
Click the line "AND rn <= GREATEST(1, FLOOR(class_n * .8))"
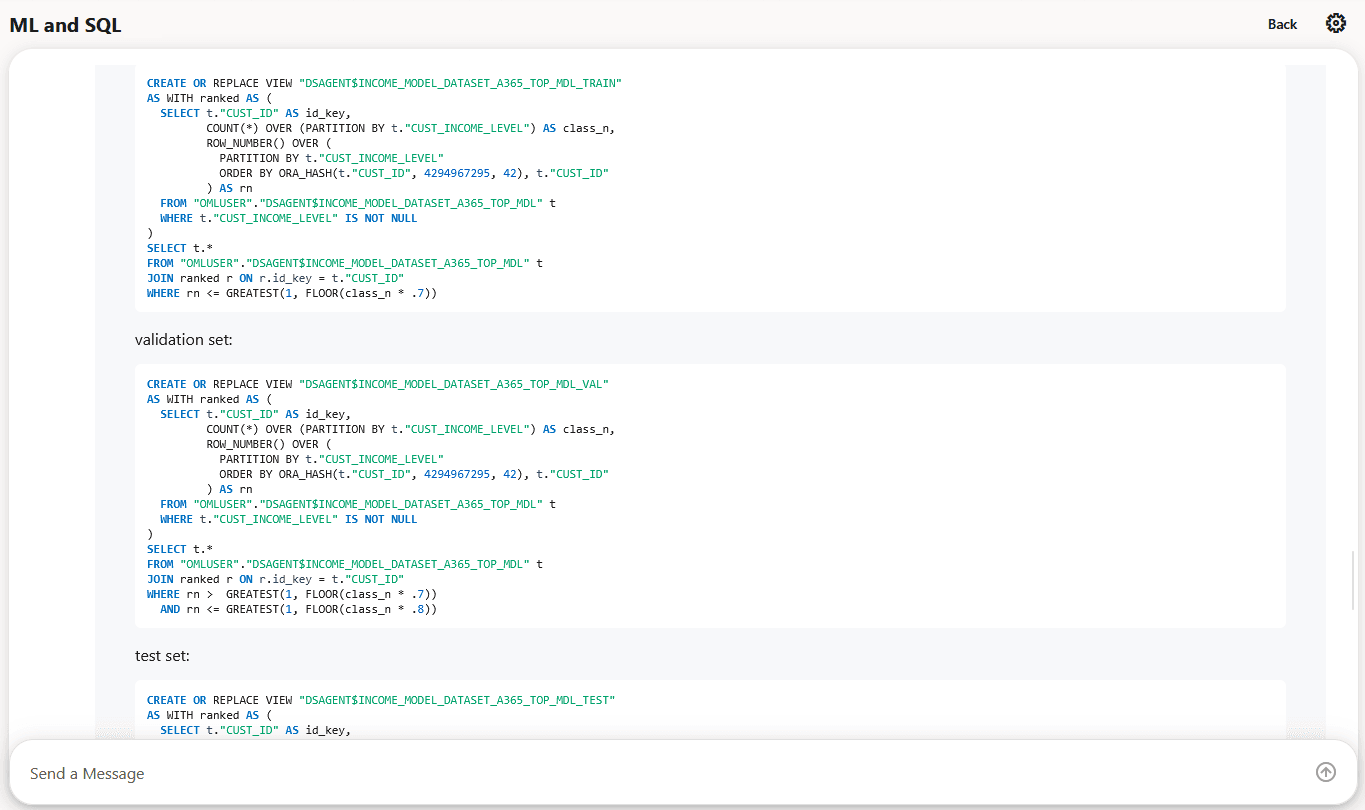298,609
